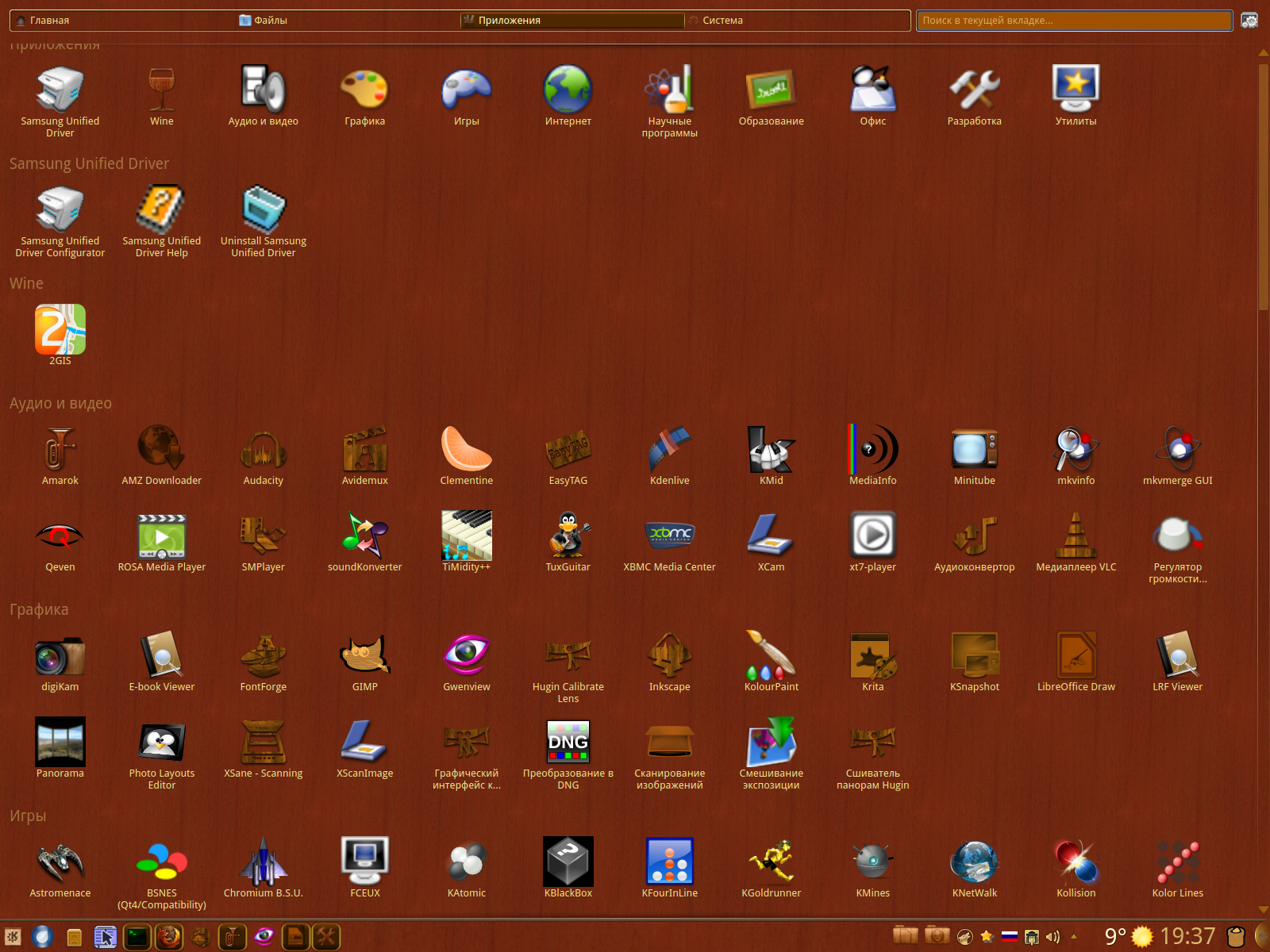Open the Avidemux video editor
Image resolution: width=1270 pixels, height=952 pixels.
pos(365,456)
